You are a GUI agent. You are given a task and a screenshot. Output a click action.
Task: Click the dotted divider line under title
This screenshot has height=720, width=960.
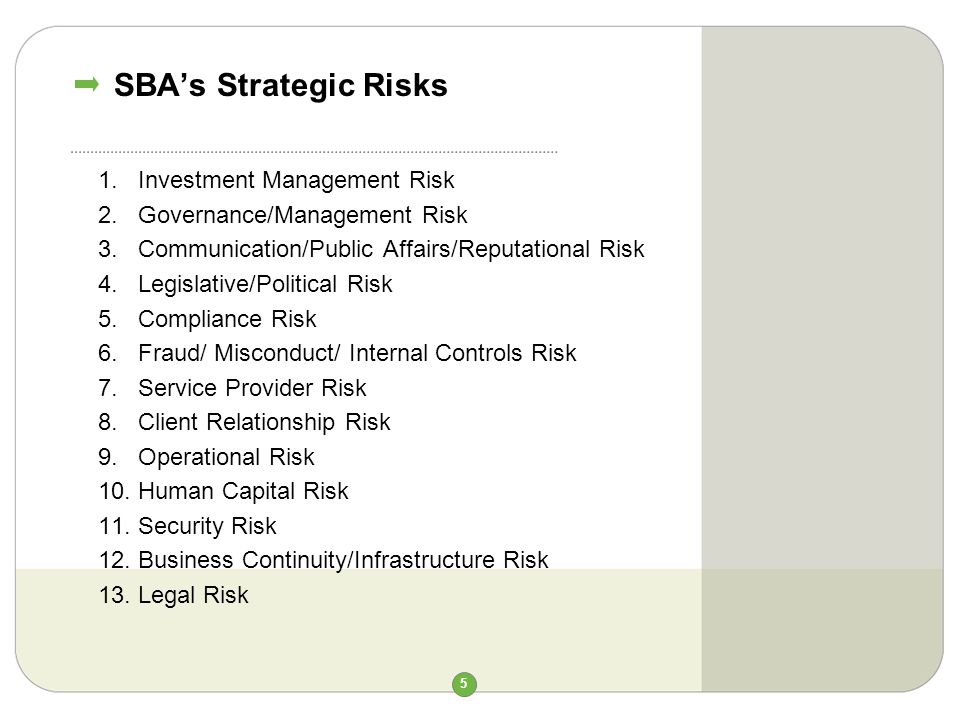pyautogui.click(x=314, y=152)
